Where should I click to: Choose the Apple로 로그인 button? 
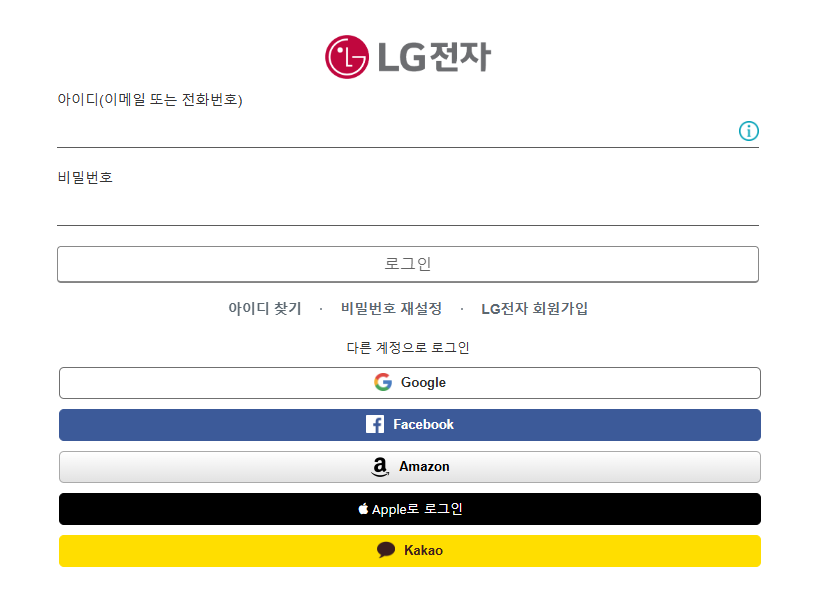pos(410,509)
